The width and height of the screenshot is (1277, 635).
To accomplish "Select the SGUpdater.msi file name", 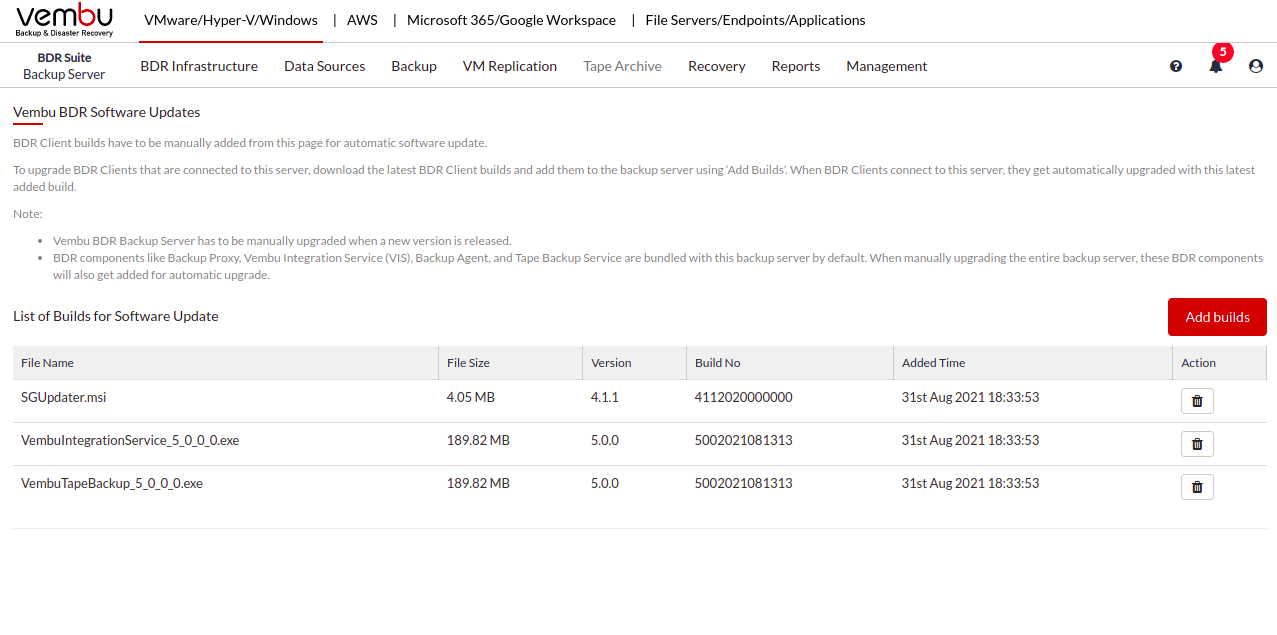I will (x=63, y=397).
